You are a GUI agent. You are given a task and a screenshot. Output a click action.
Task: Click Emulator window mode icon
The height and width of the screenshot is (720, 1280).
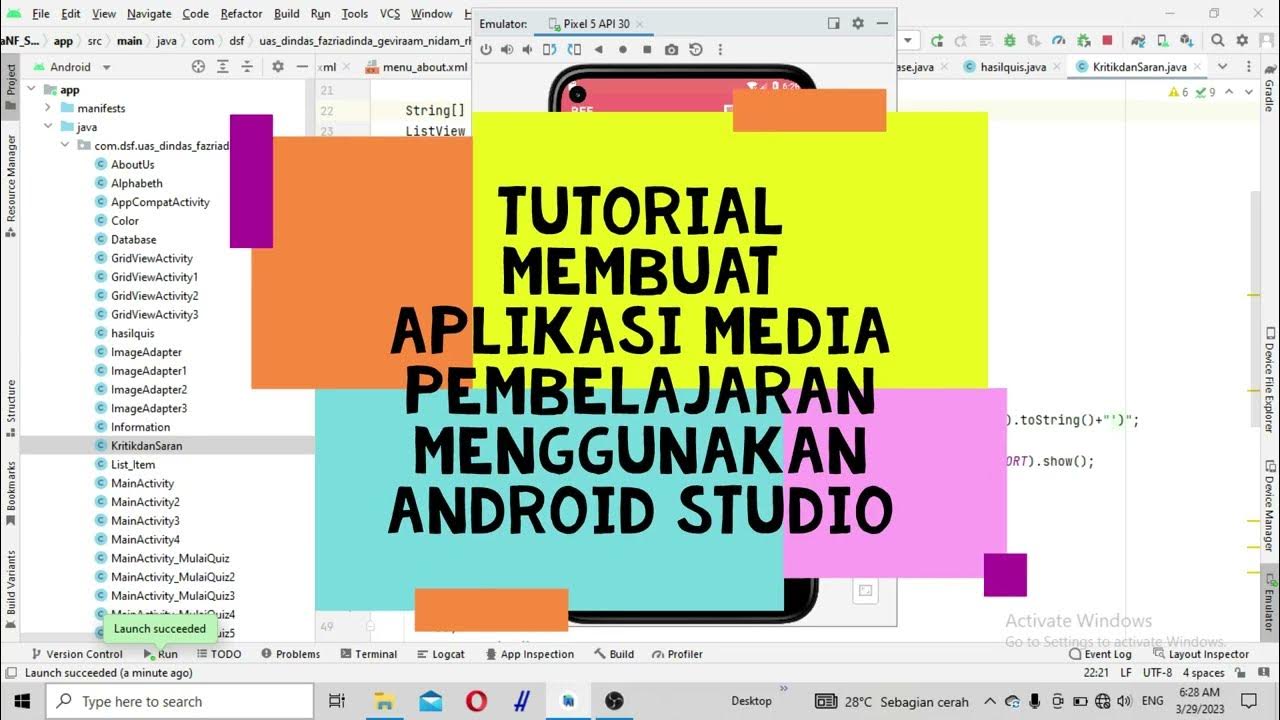click(834, 23)
